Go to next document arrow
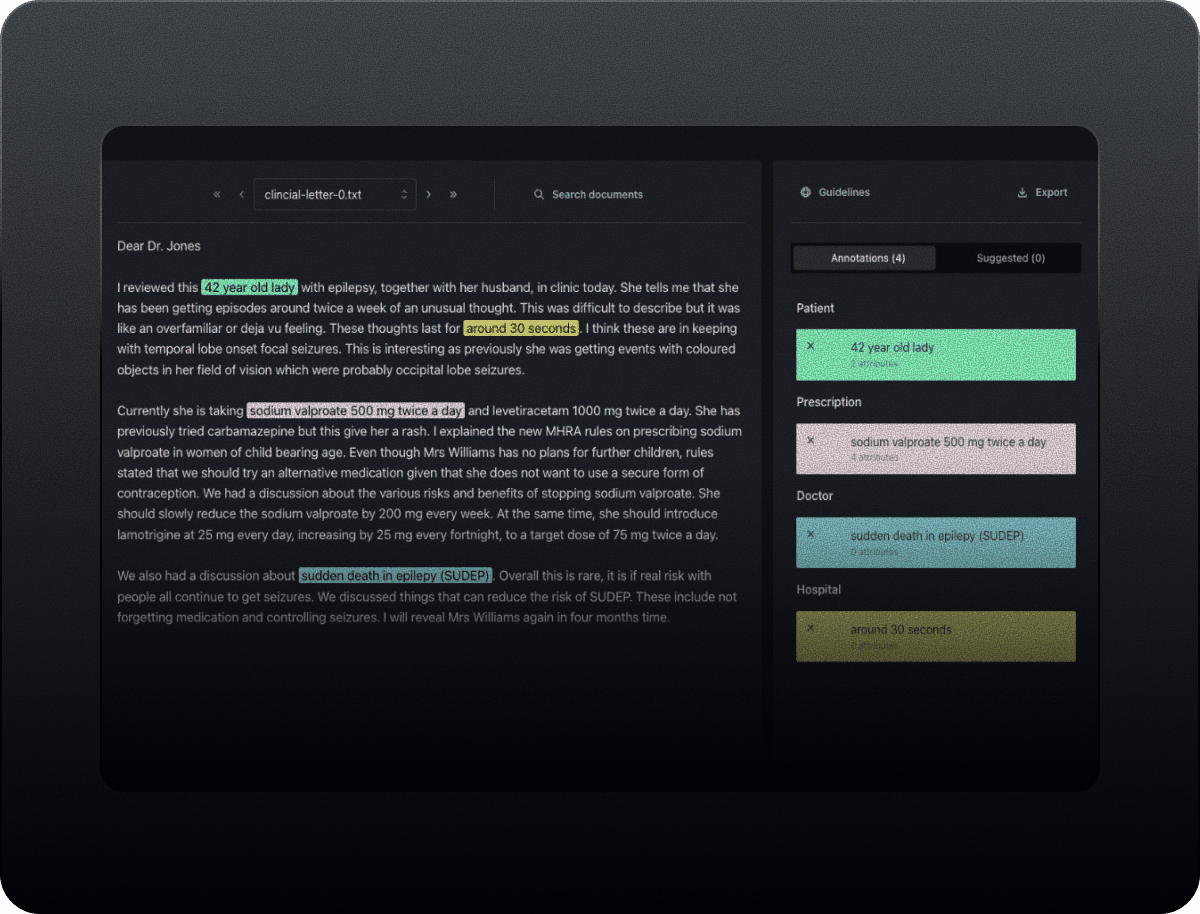Screen dimensions: 1200x914 [429, 195]
